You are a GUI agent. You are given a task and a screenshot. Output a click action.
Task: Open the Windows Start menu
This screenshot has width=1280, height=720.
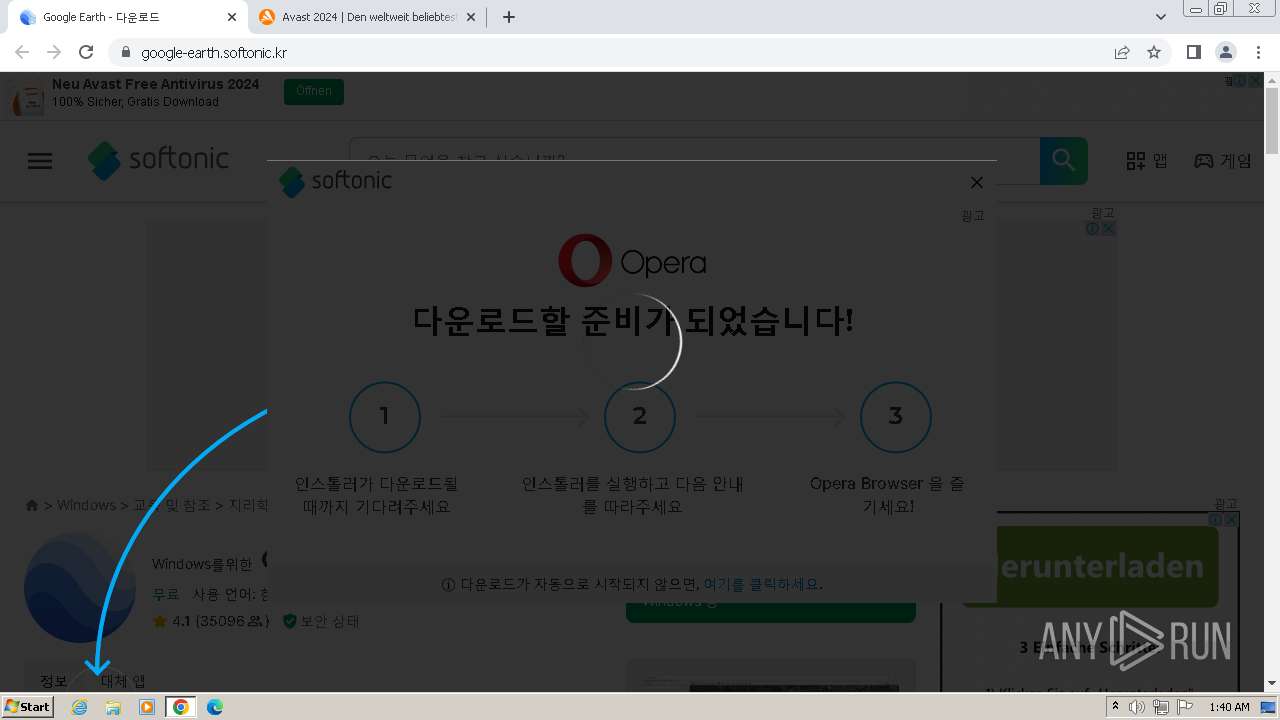point(27,706)
